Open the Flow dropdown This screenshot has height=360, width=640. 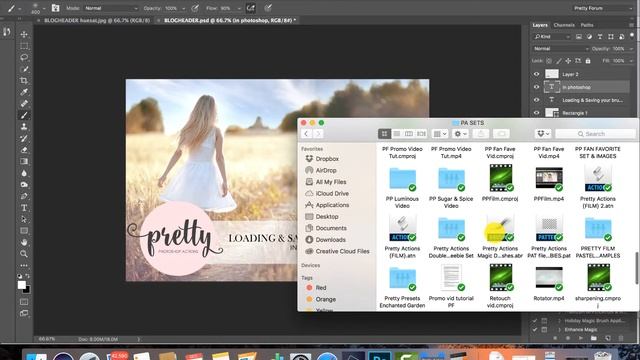(x=239, y=8)
